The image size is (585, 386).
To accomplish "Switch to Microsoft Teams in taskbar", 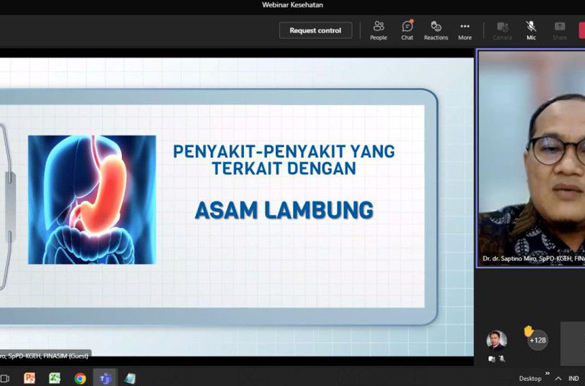I will (x=105, y=378).
